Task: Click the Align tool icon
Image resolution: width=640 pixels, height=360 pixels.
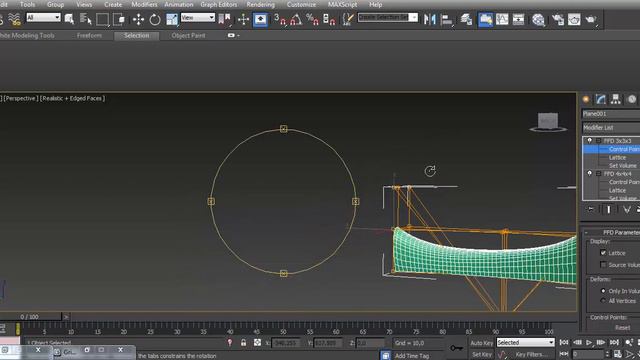Action: coord(447,19)
